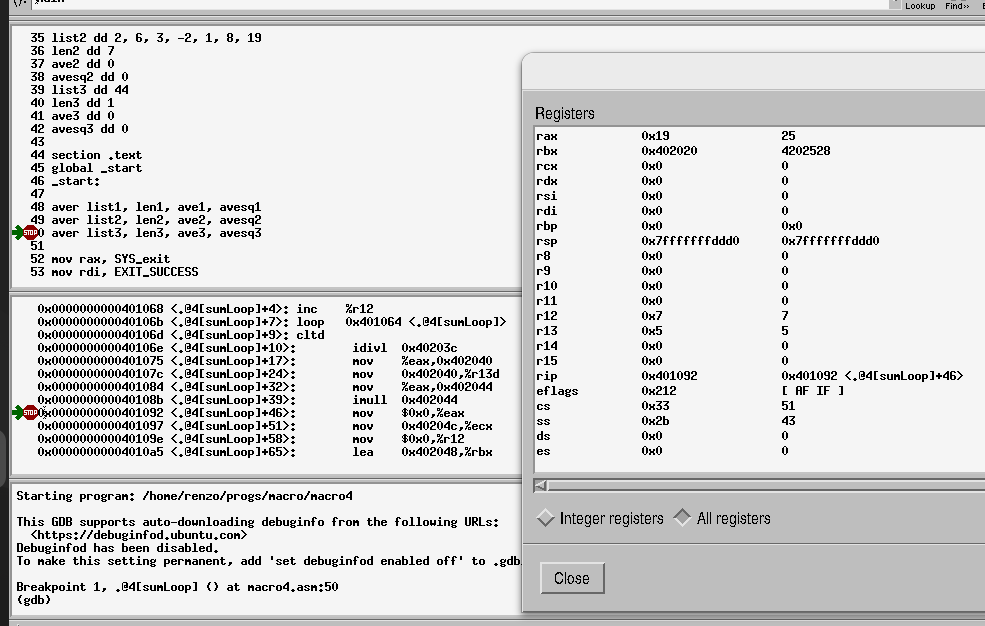Select the ds register row
Image resolution: width=985 pixels, height=626 pixels.
pyautogui.click(x=760, y=436)
